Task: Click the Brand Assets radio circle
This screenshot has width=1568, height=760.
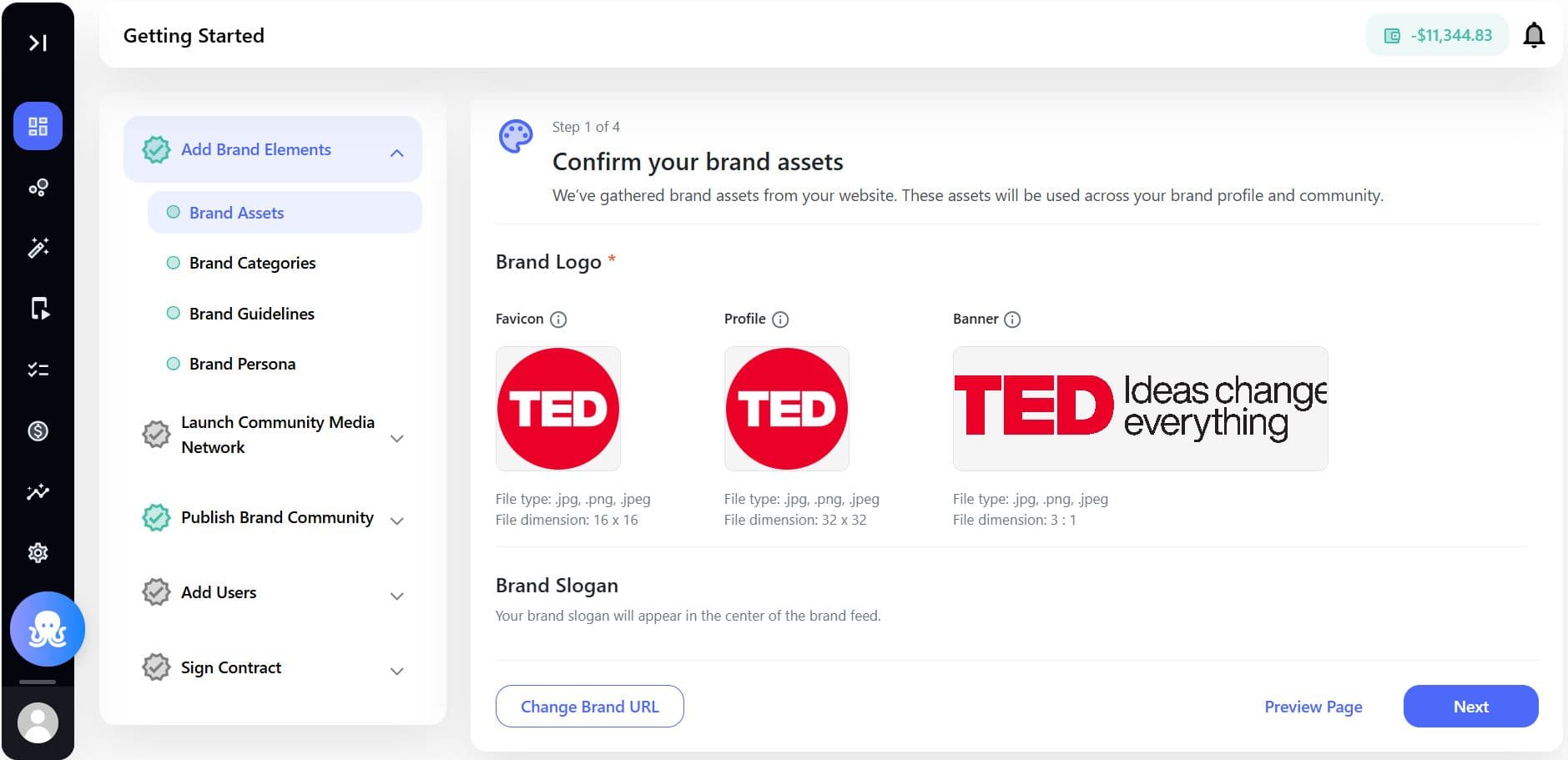Action: tap(174, 213)
